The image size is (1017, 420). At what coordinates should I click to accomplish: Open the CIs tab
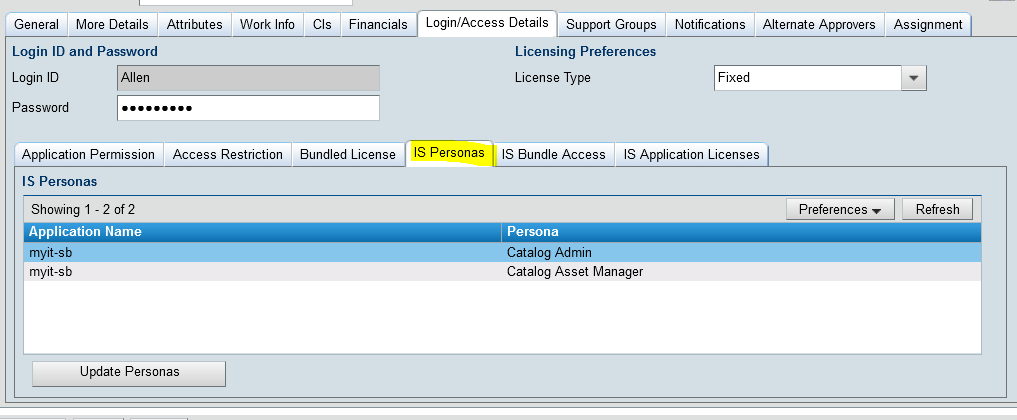(x=322, y=24)
